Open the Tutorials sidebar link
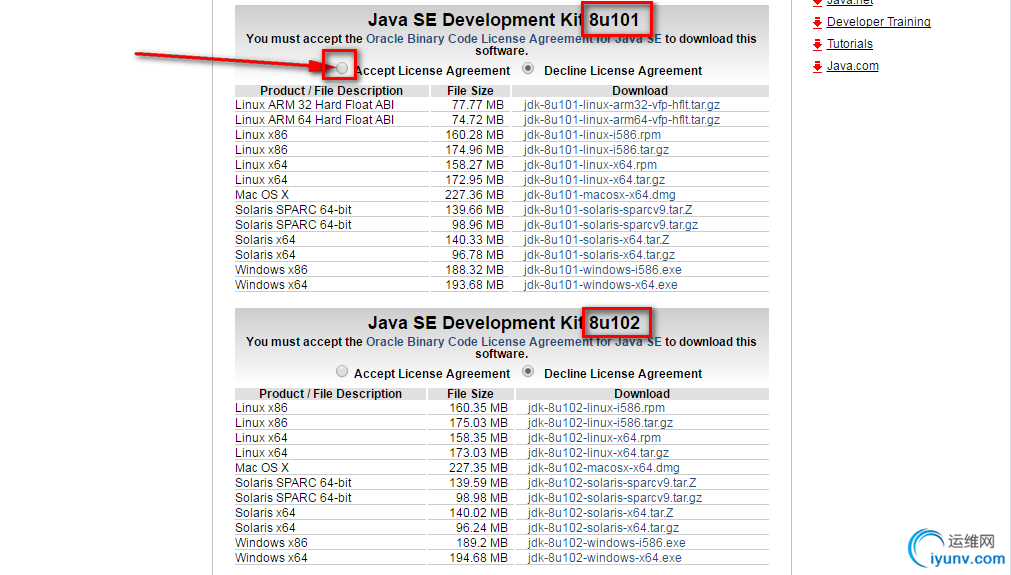The height and width of the screenshot is (575, 1011). 849,44
